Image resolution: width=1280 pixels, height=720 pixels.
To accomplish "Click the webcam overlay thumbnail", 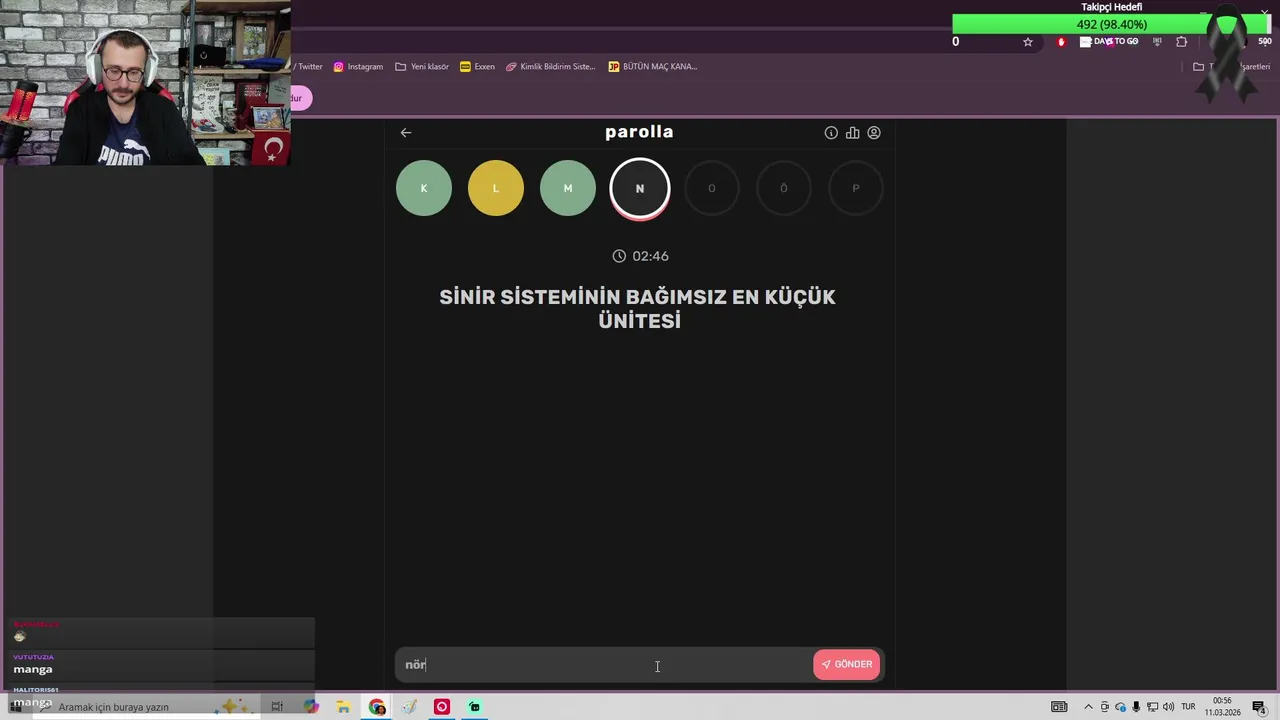I will [146, 83].
